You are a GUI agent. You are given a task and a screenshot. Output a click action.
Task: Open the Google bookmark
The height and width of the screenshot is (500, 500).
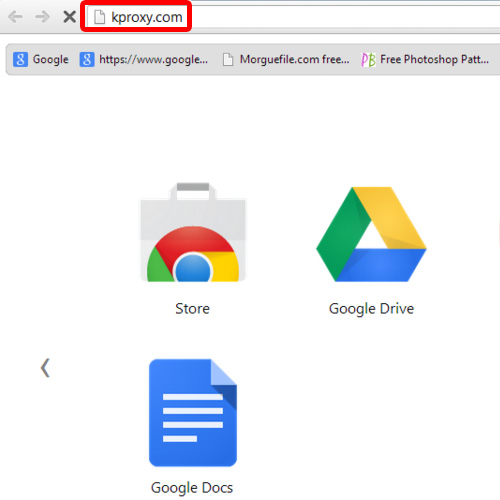pos(41,60)
